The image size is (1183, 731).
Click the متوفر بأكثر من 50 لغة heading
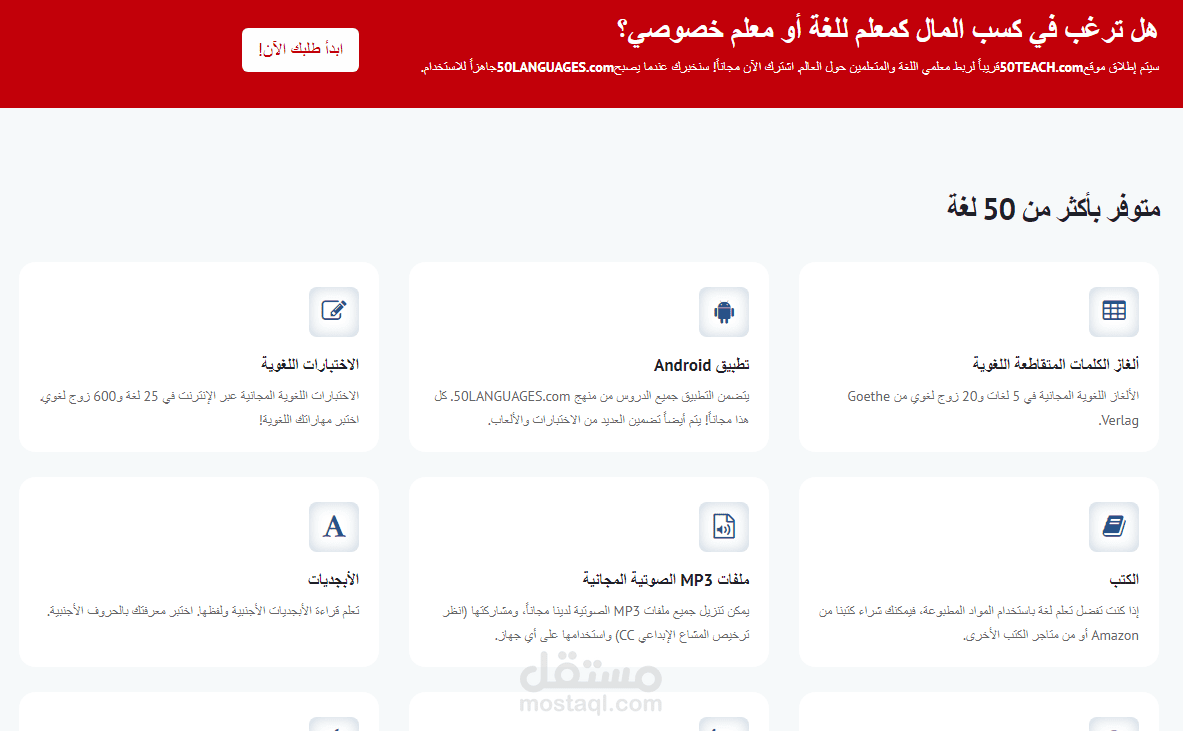click(1053, 208)
